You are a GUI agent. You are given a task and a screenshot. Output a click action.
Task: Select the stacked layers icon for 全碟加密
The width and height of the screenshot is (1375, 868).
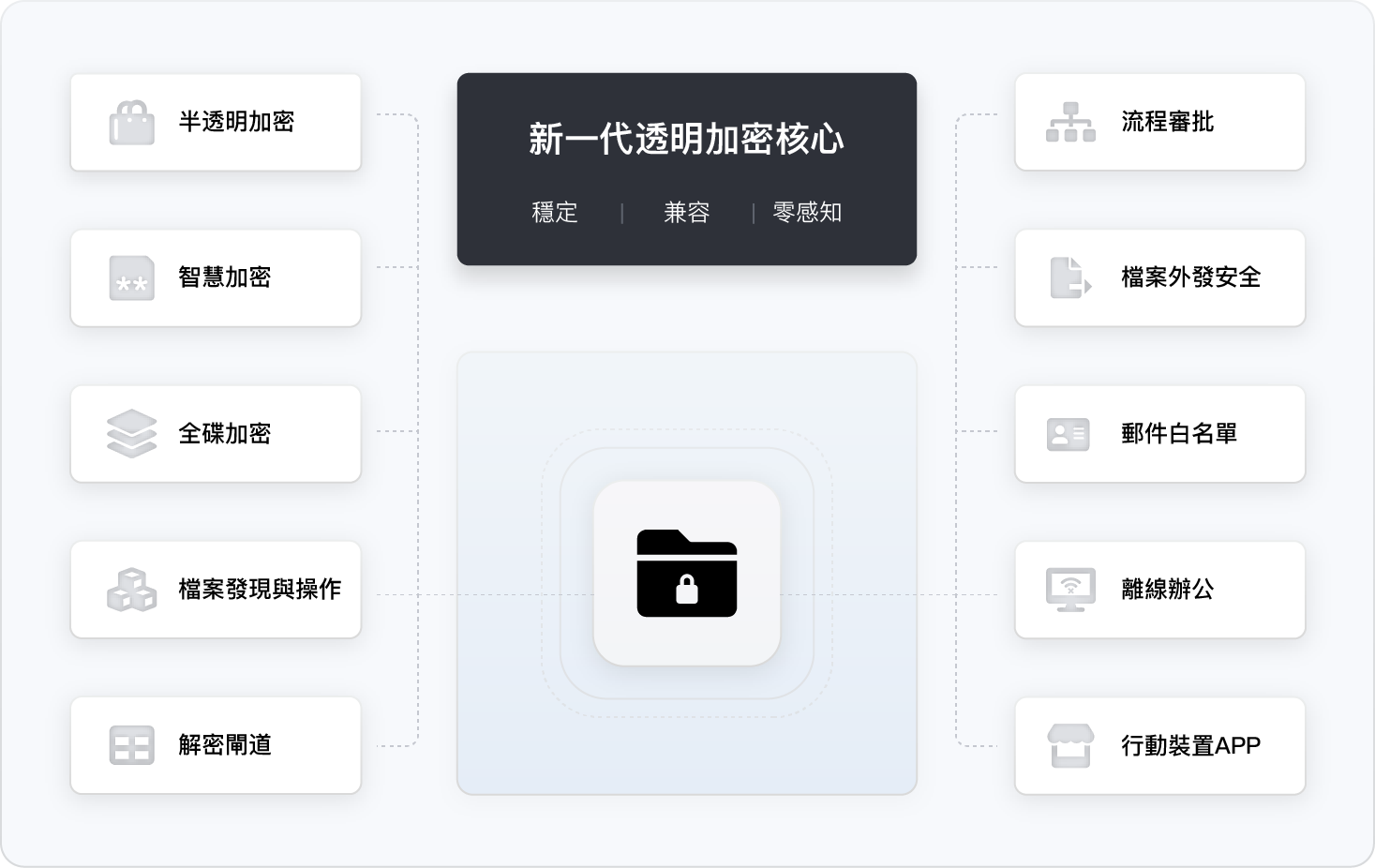[132, 434]
